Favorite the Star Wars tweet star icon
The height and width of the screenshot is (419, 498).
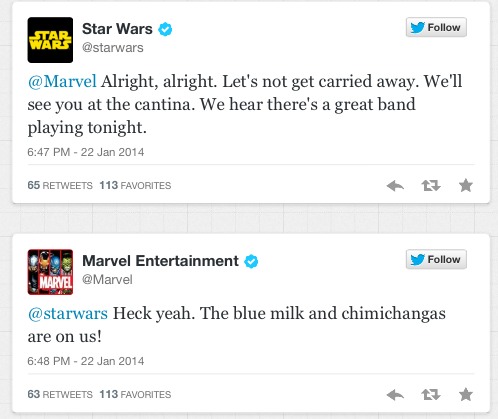[466, 185]
